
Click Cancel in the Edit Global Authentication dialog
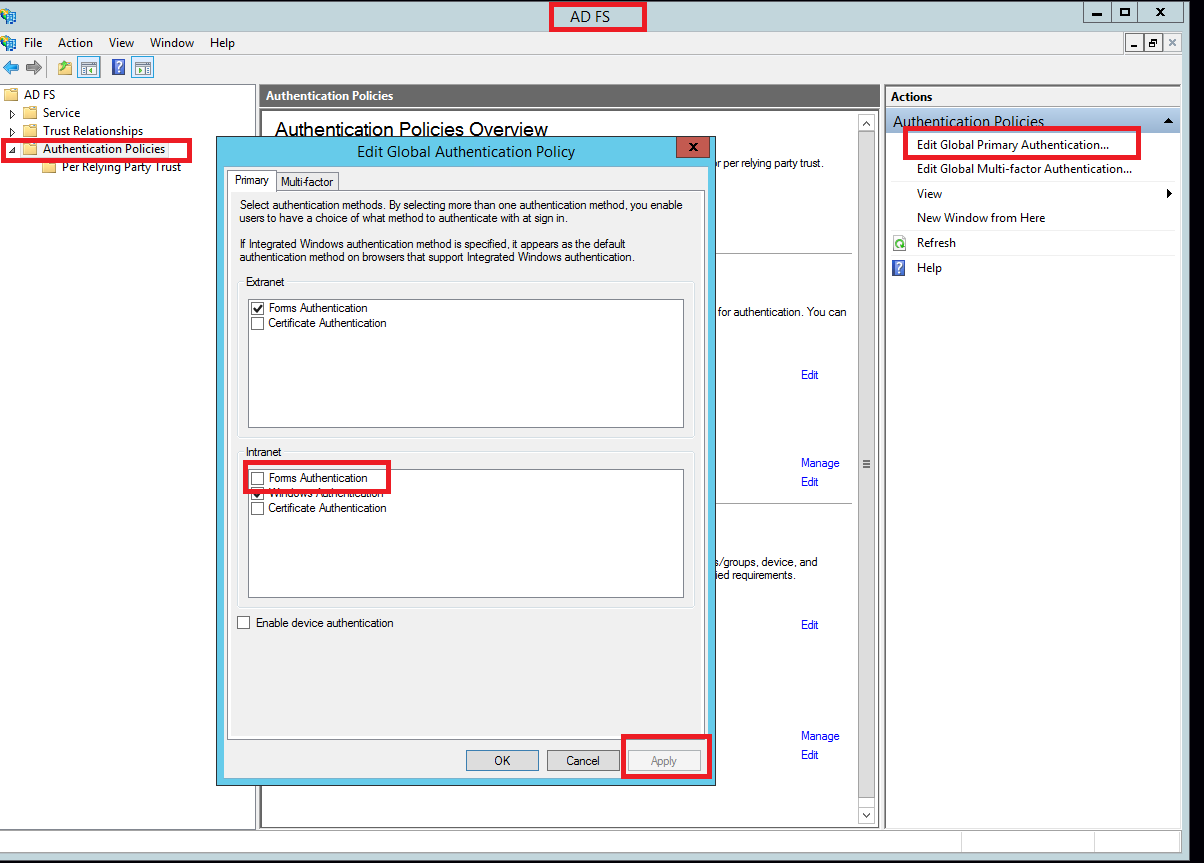pyautogui.click(x=583, y=761)
